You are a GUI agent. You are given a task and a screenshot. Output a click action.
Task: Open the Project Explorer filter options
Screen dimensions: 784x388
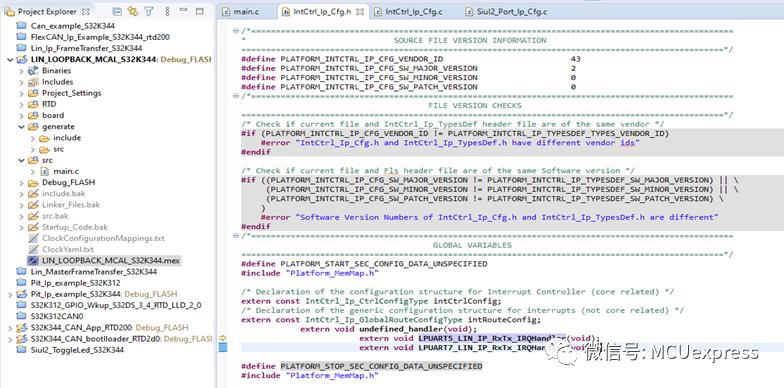coord(149,11)
